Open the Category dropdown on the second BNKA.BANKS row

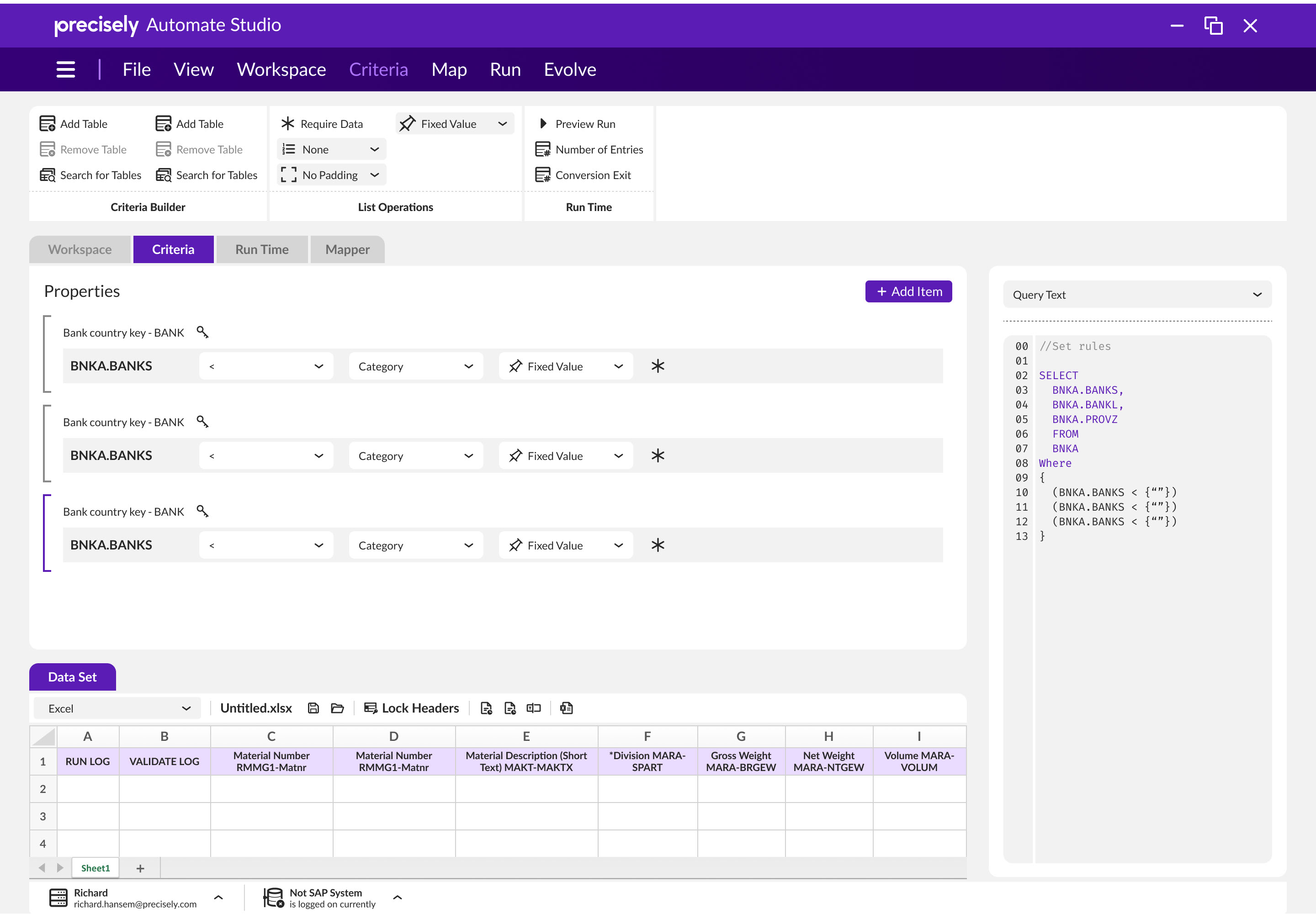[416, 456]
